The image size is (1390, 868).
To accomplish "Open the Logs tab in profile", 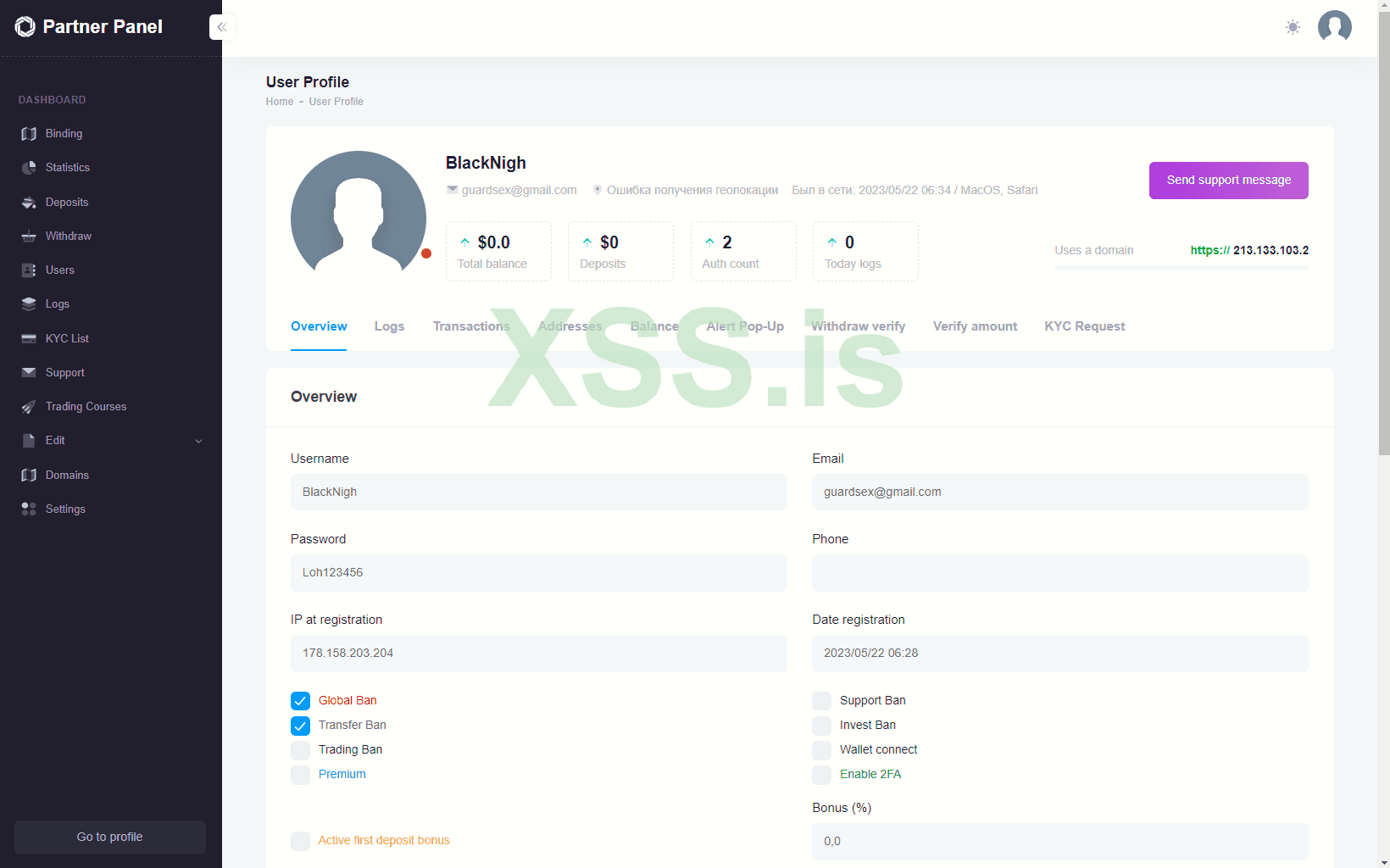I will [x=389, y=326].
